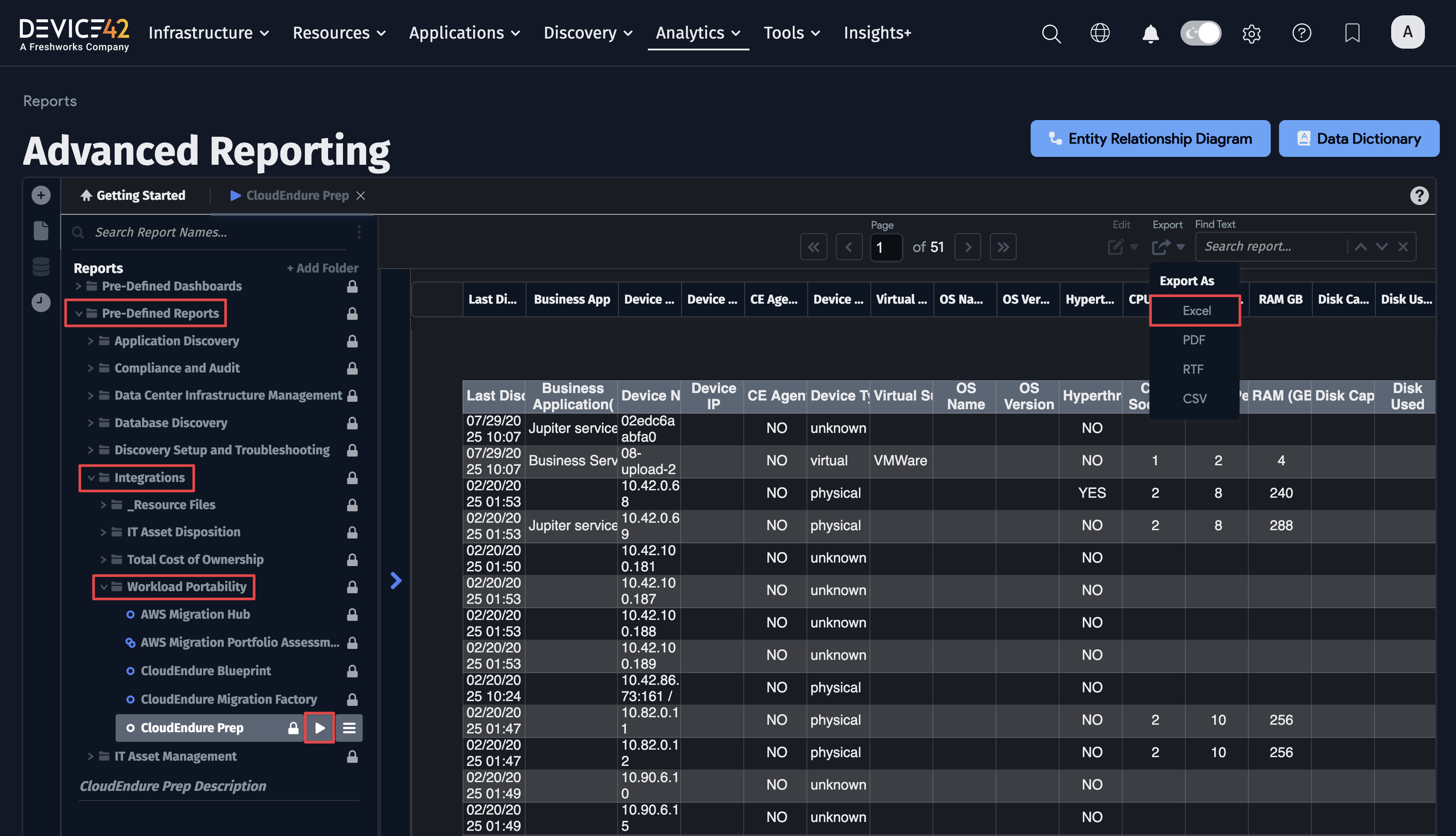Switch to the Getting Started tab
Viewport: 1456px width, 836px height.
click(133, 195)
